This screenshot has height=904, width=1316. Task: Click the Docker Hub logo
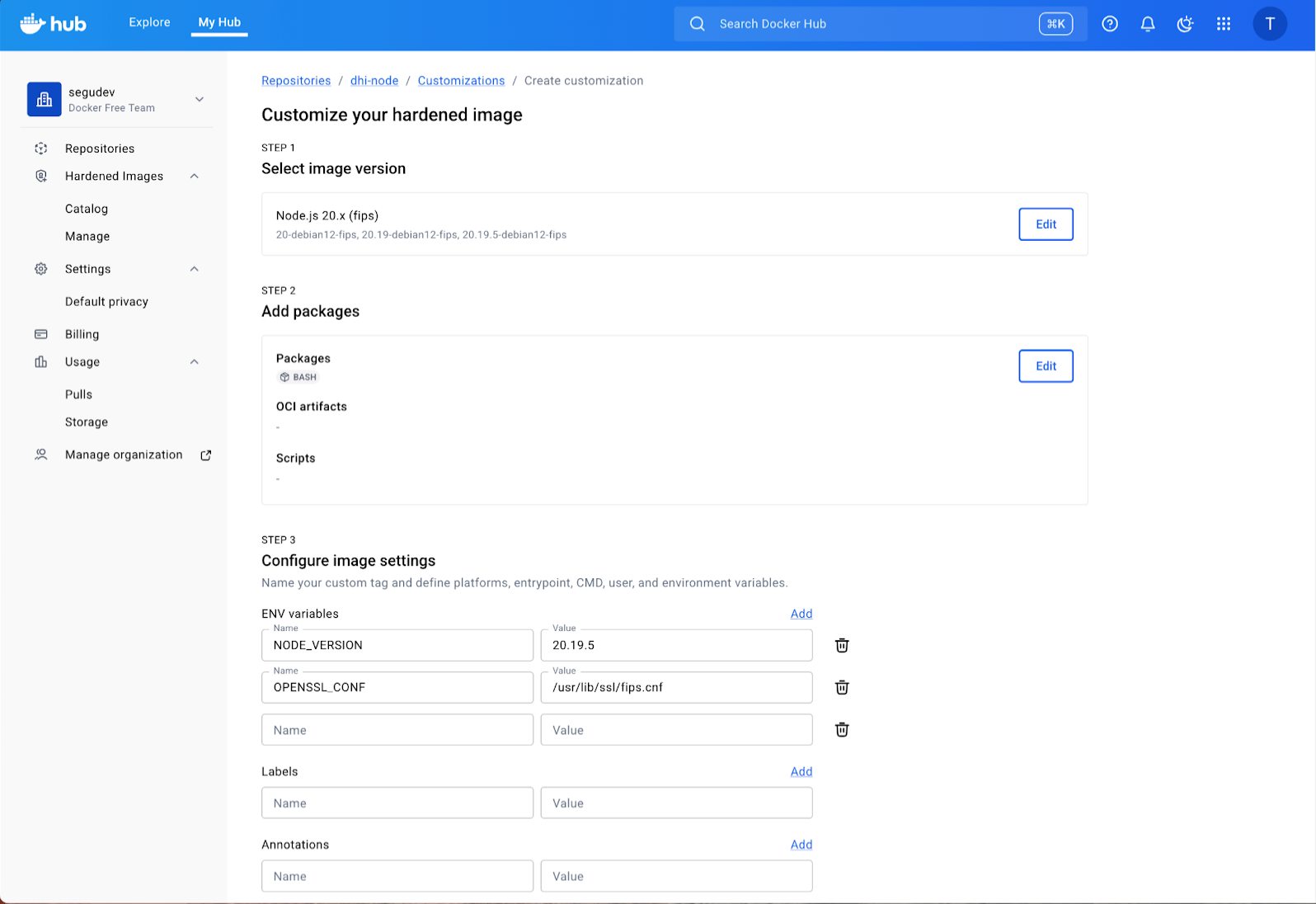coord(53,24)
